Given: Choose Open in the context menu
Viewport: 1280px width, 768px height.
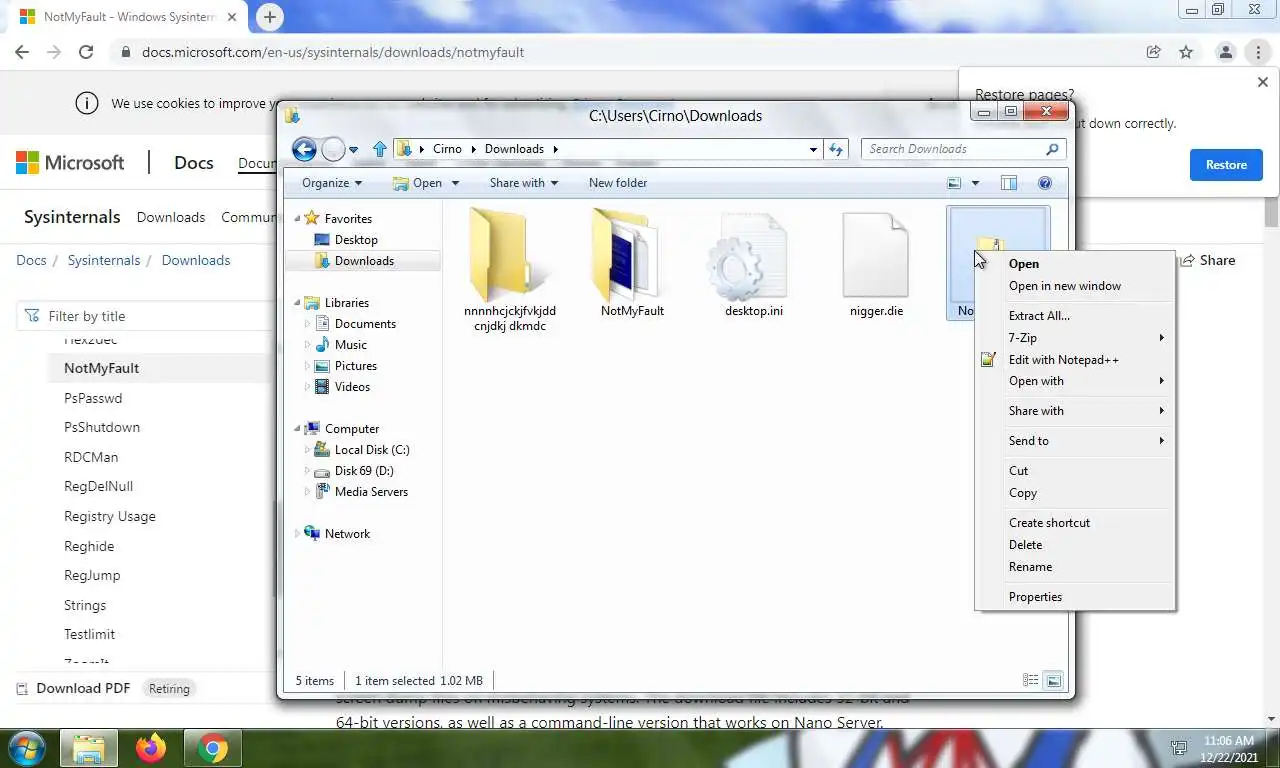Looking at the screenshot, I should point(1075,264).
